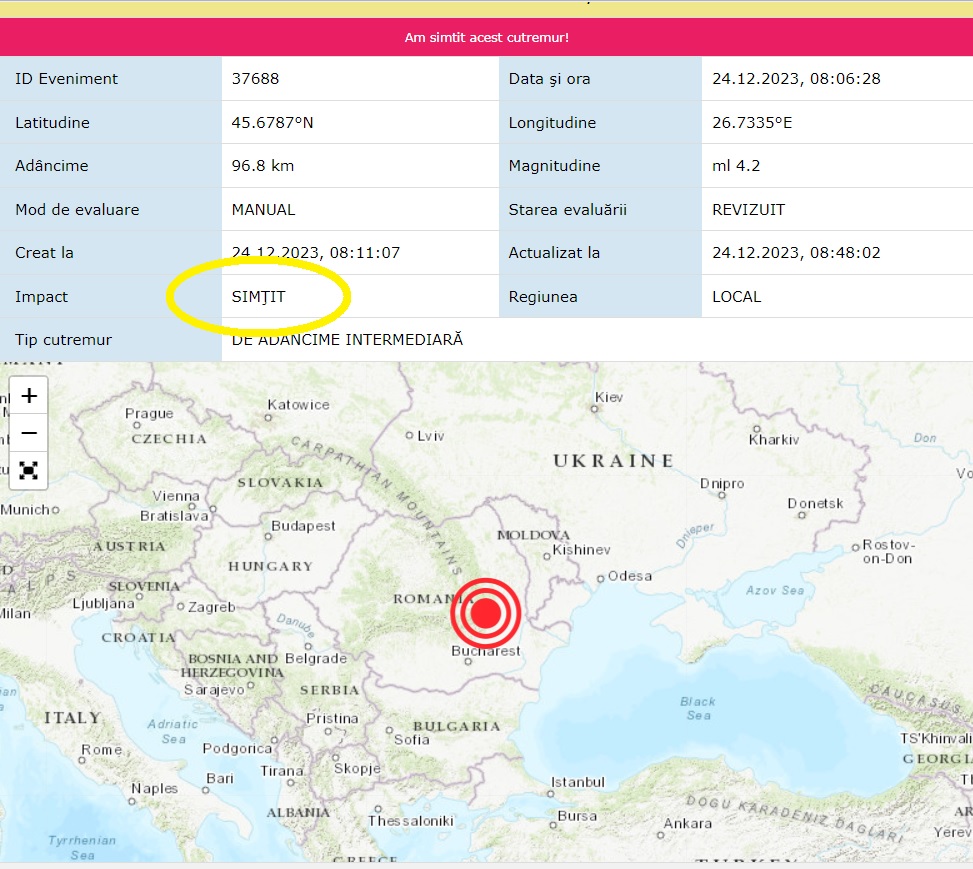The image size is (973, 869).
Task: Click the circled SIMȚIT impact value
Action: click(258, 297)
